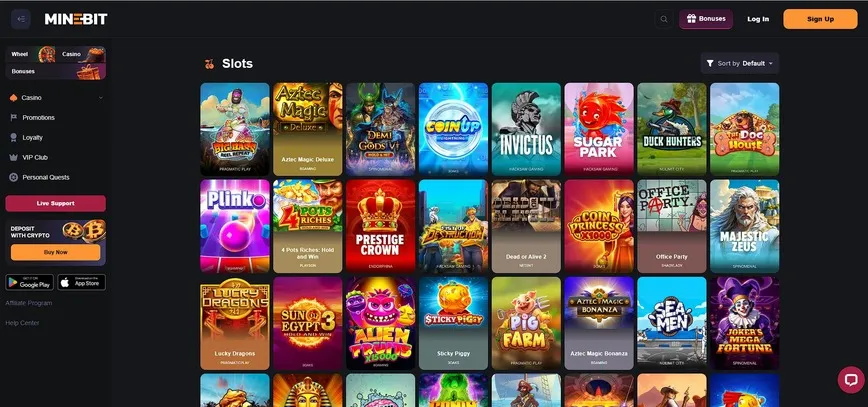This screenshot has height=407, width=868.
Task: Click the Log In button
Action: coord(758,19)
